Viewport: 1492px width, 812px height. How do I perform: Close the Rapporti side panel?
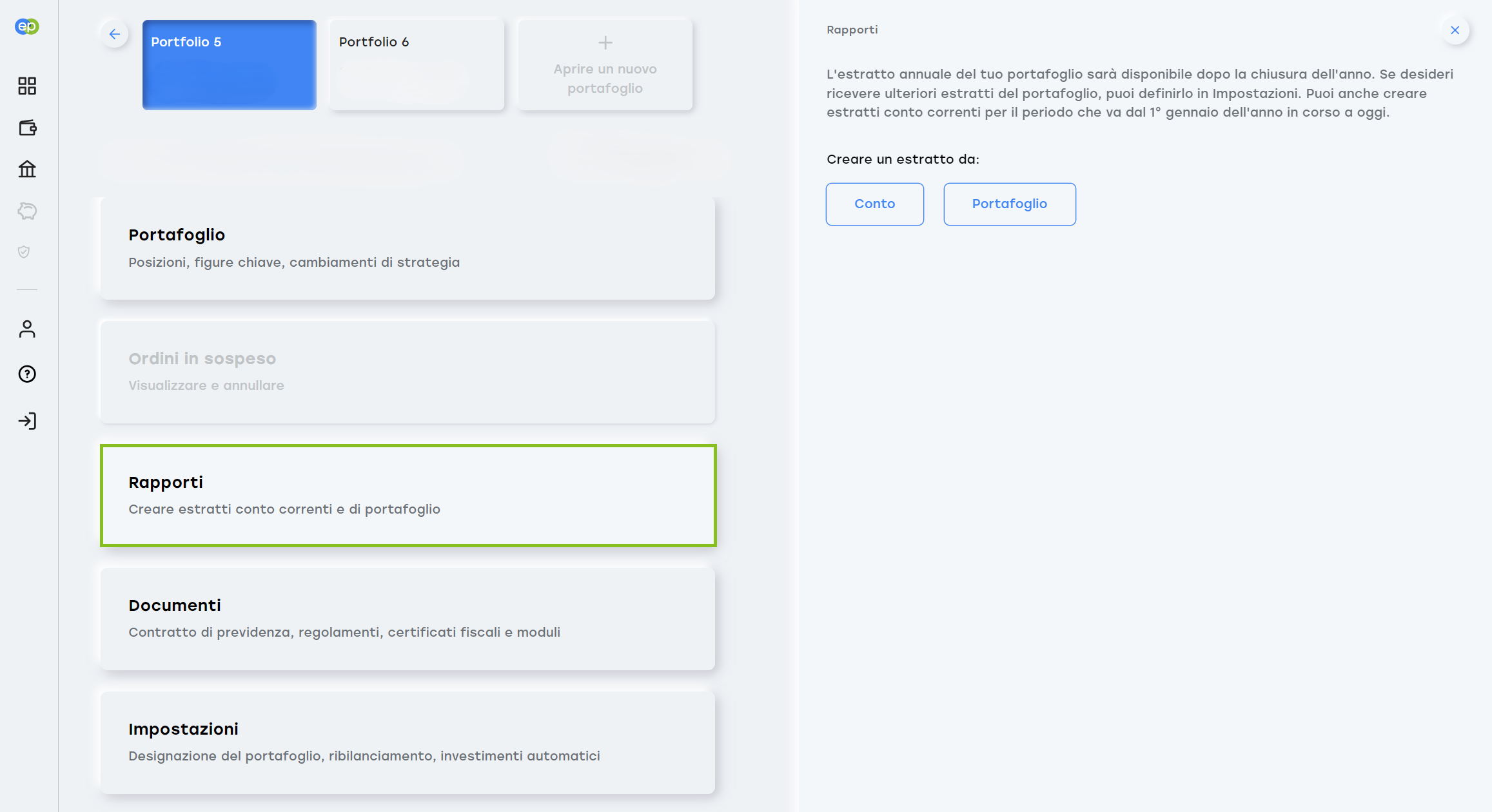(1455, 30)
